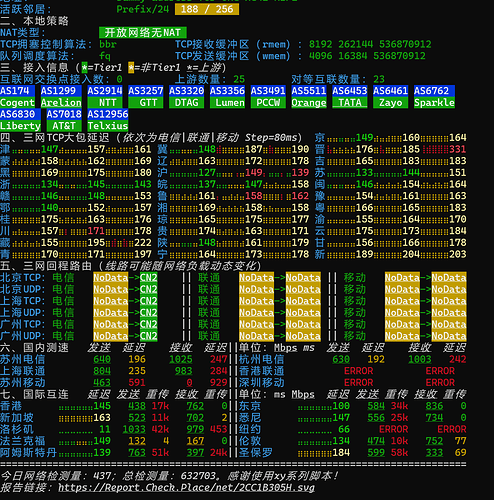
Task: Click the yellow '188 / 256' prefix badge
Action: pyautogui.click(x=207, y=9)
